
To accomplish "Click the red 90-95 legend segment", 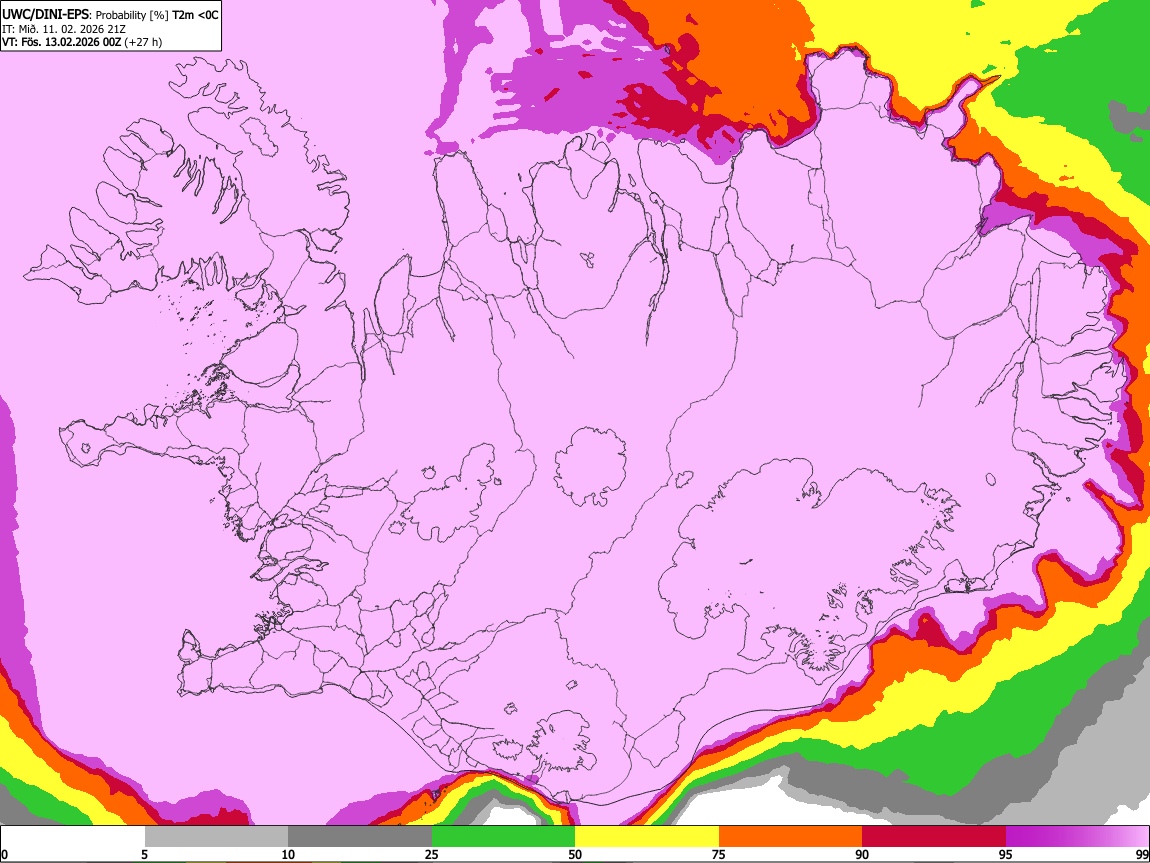I will coord(934,837).
